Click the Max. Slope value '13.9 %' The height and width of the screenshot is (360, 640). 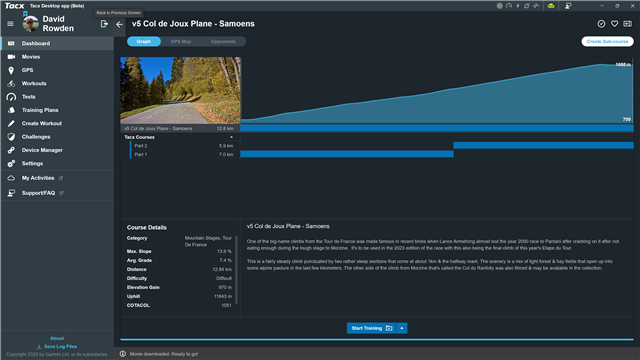click(224, 251)
